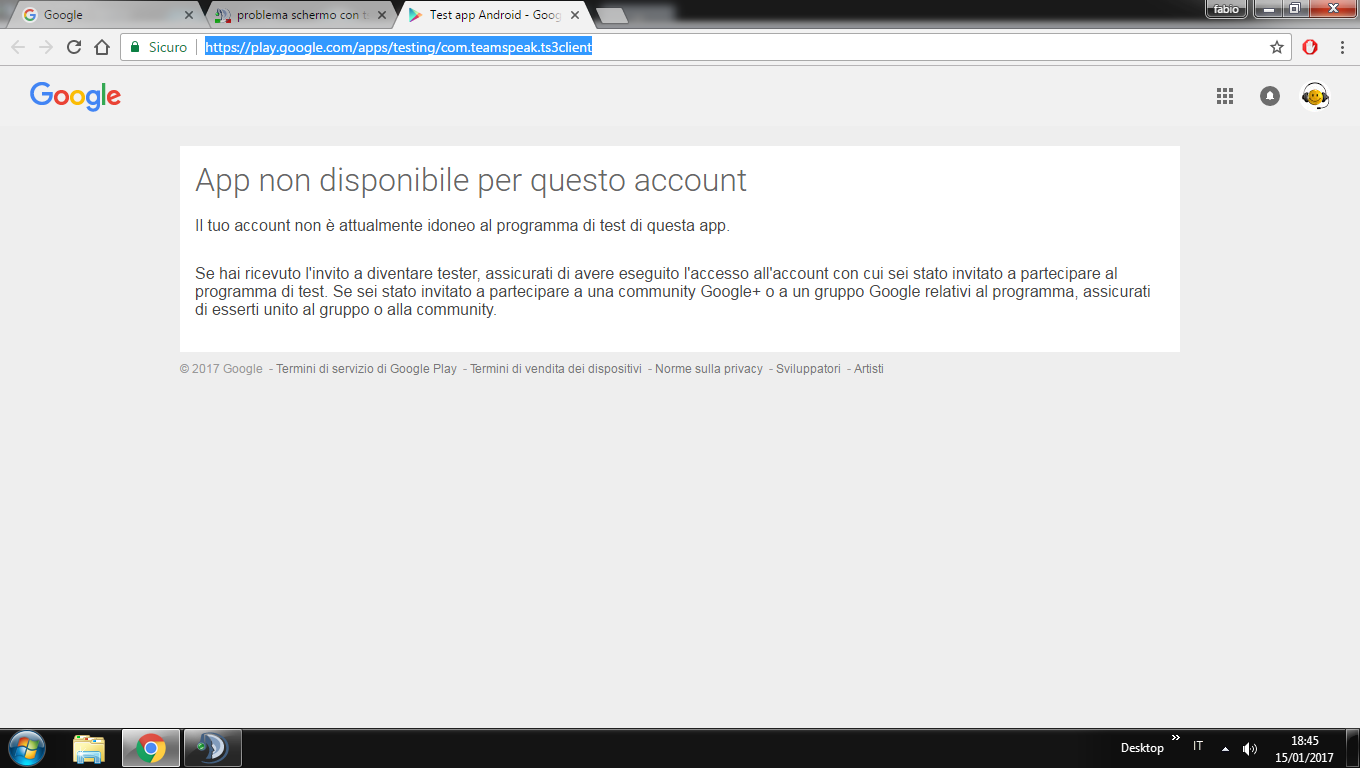Open the Sviluppatori link
This screenshot has height=768, width=1360.
click(x=808, y=369)
